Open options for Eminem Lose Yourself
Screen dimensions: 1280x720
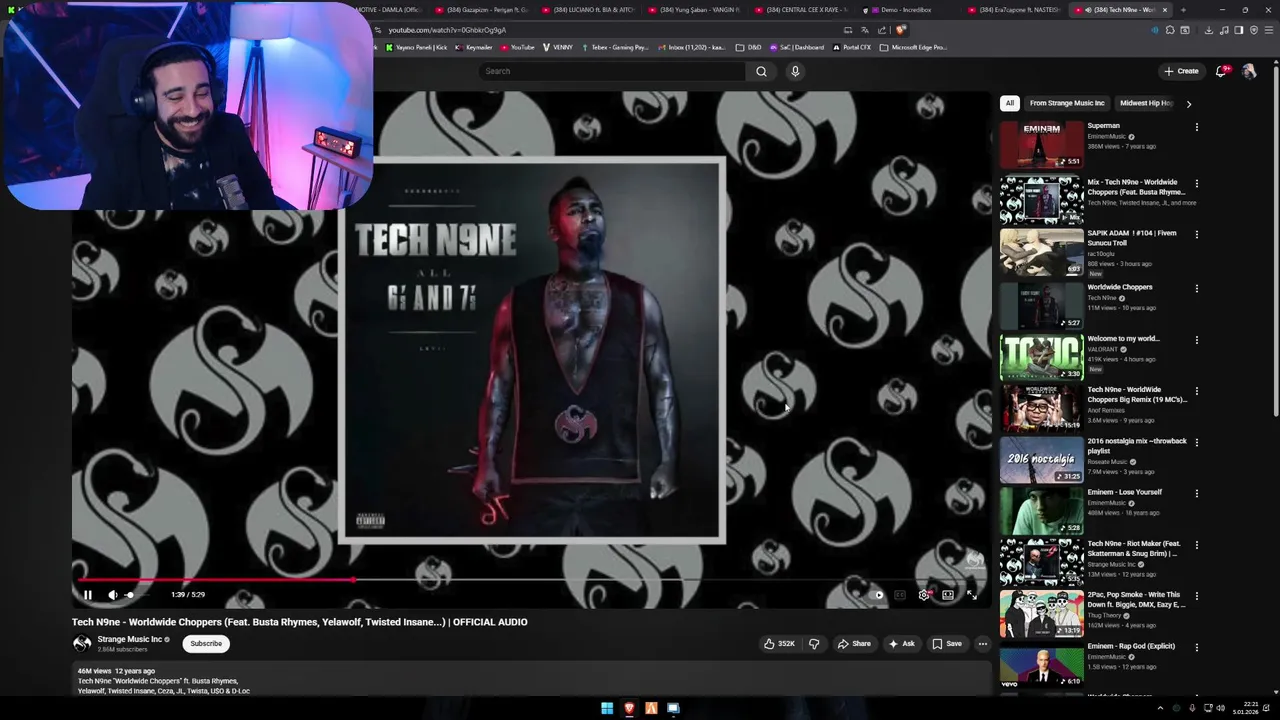coord(1196,494)
